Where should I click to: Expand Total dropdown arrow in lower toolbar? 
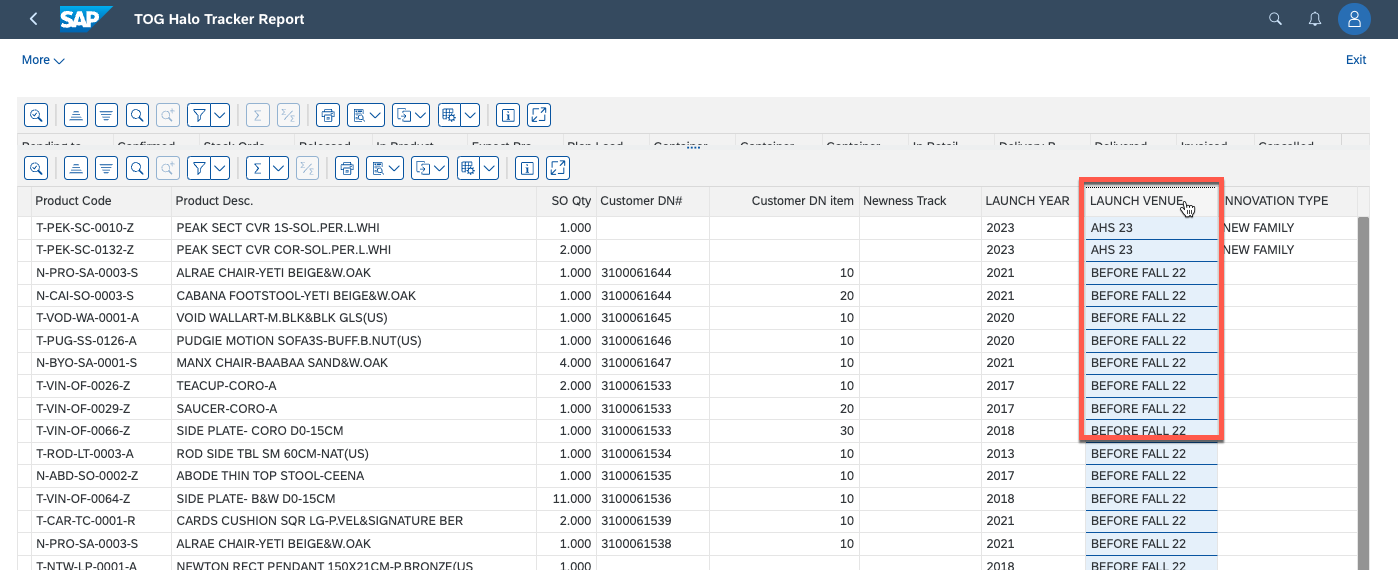278,168
